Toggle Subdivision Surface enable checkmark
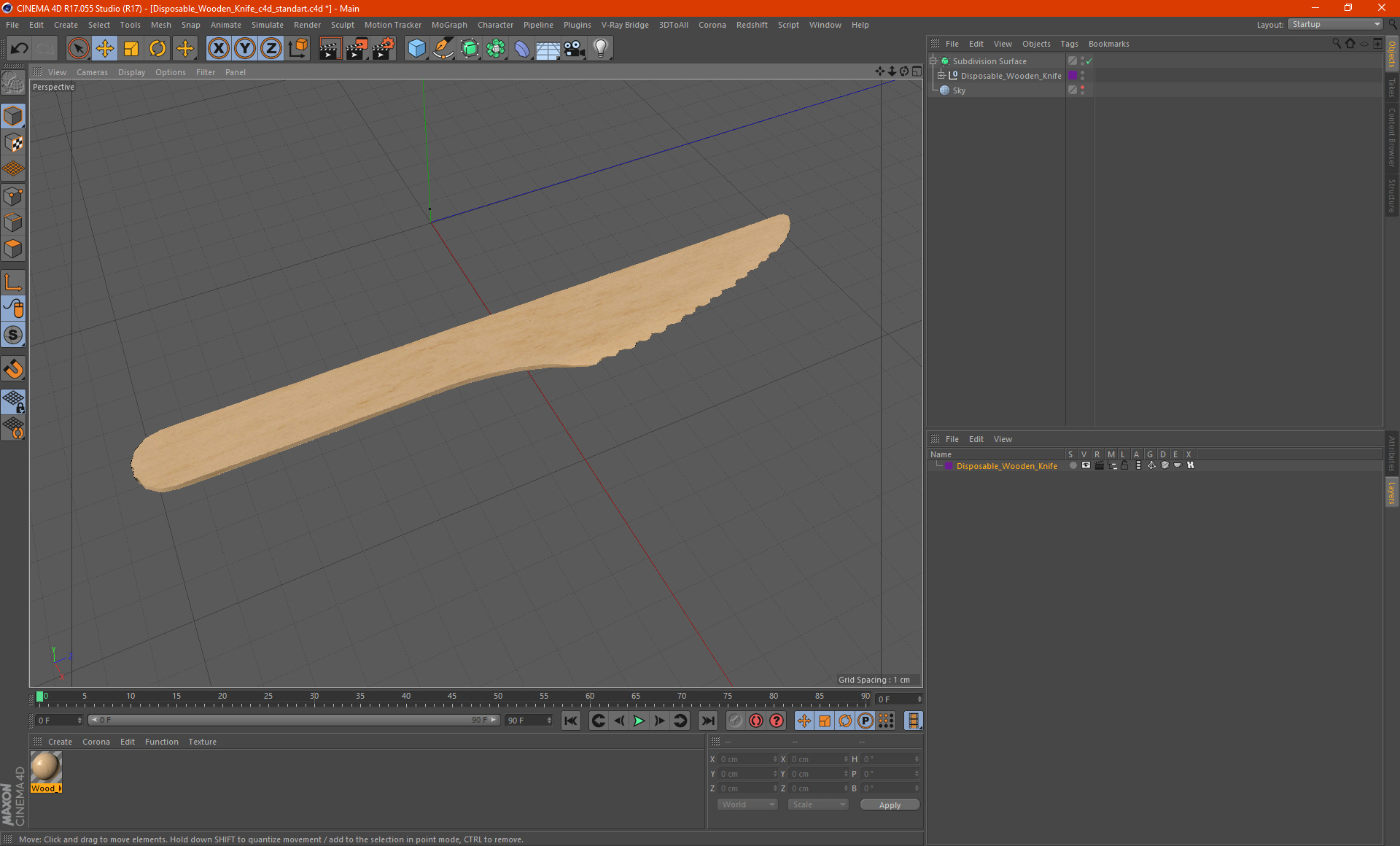1400x846 pixels. (1089, 61)
